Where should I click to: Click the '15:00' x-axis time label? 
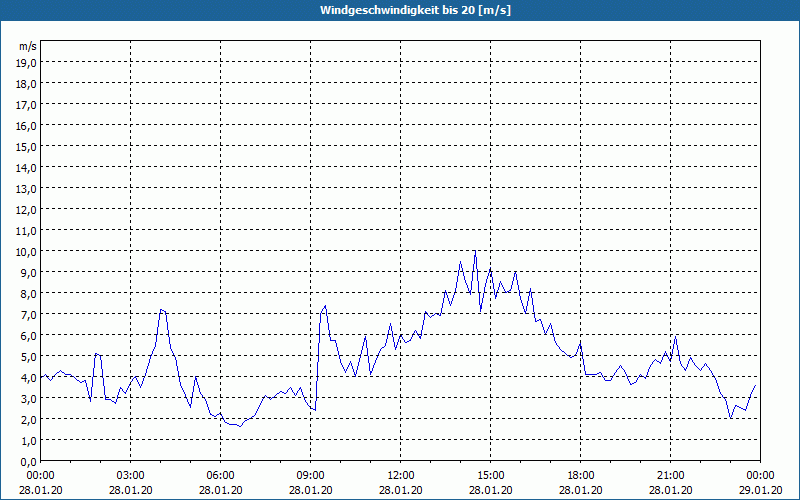491,476
